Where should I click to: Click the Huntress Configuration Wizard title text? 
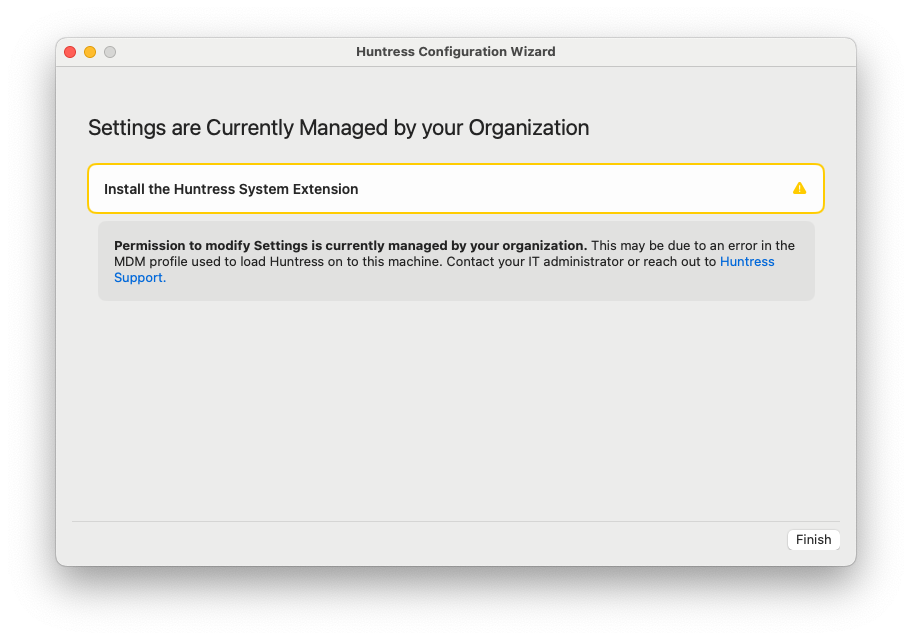pos(455,52)
